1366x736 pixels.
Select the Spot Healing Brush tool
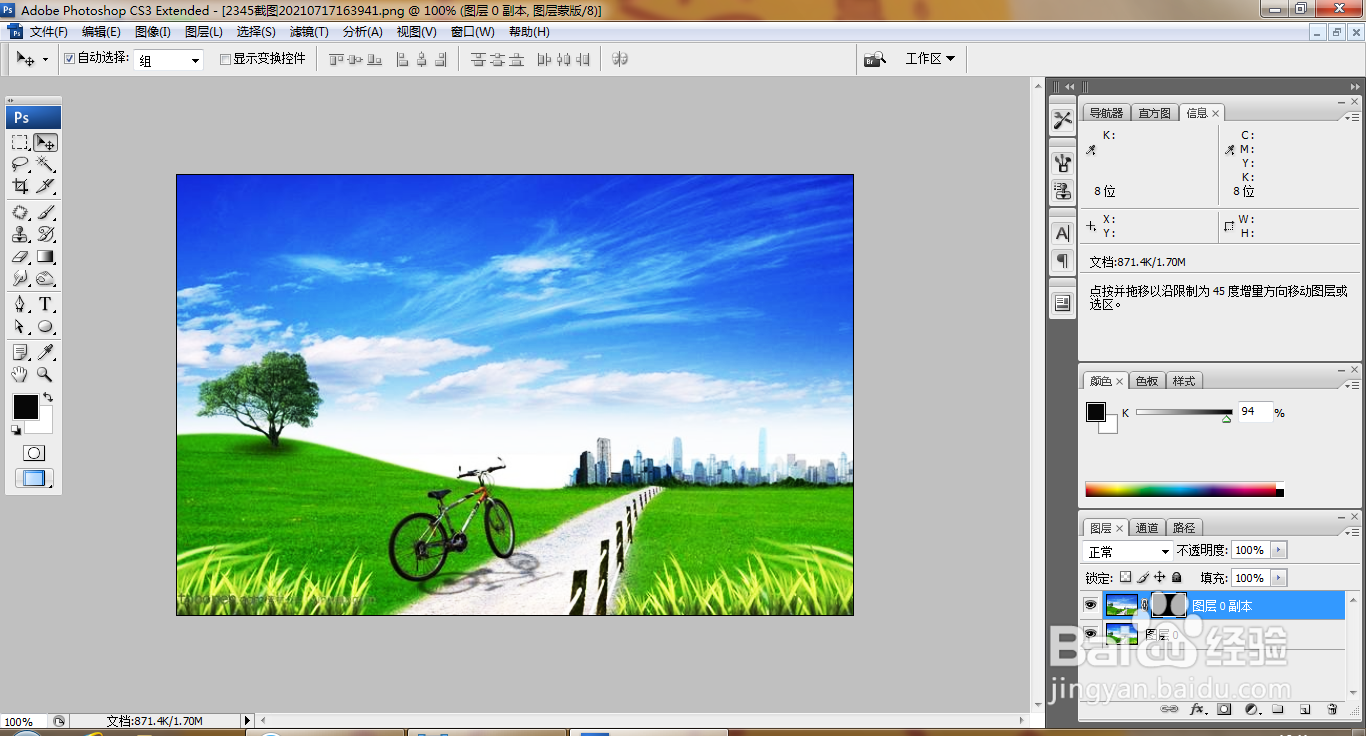point(20,213)
